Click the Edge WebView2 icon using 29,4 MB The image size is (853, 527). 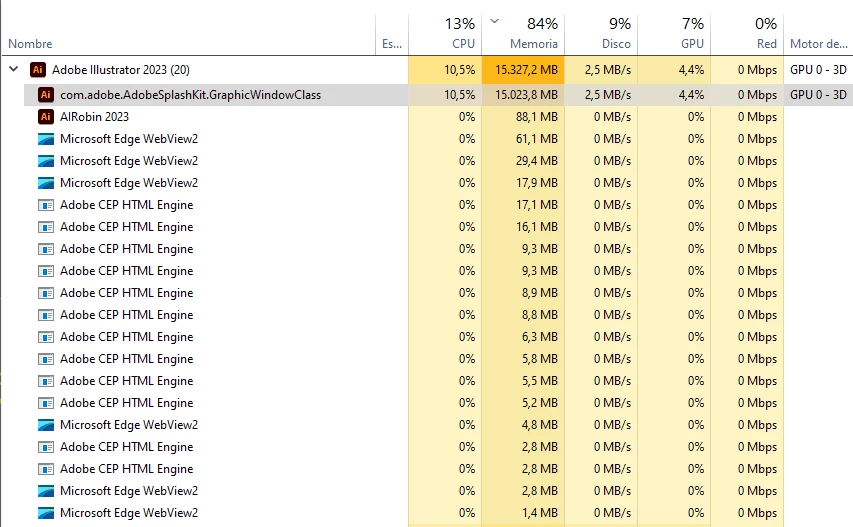46,161
